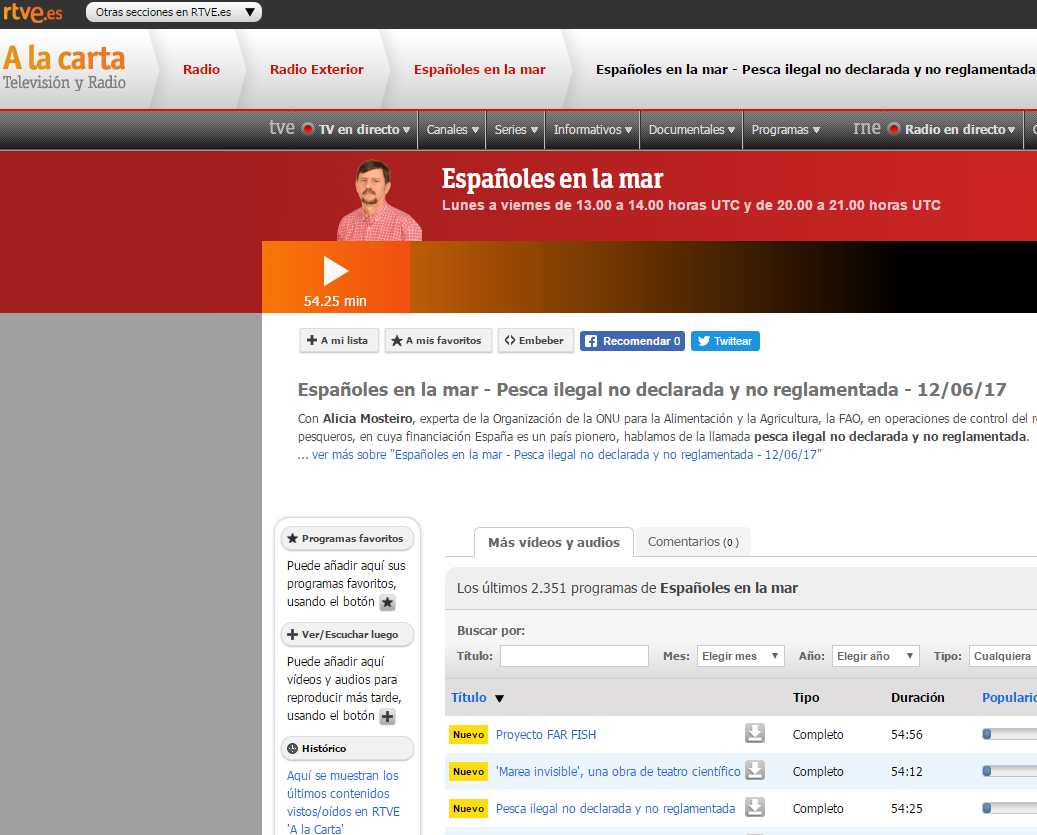Recommend the episode on Facebook

632,341
